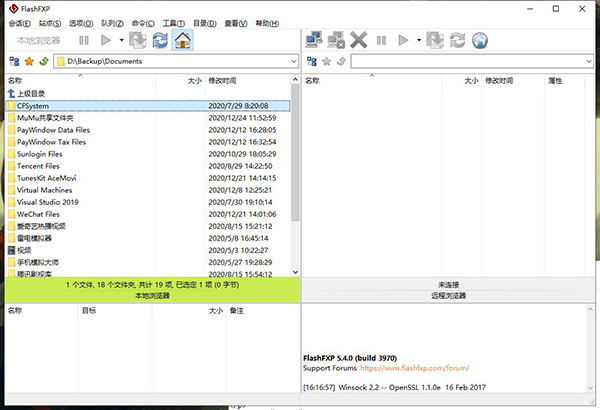This screenshot has width=600, height=410.
Task: Click the local transfer queue icon
Action: 137,40
